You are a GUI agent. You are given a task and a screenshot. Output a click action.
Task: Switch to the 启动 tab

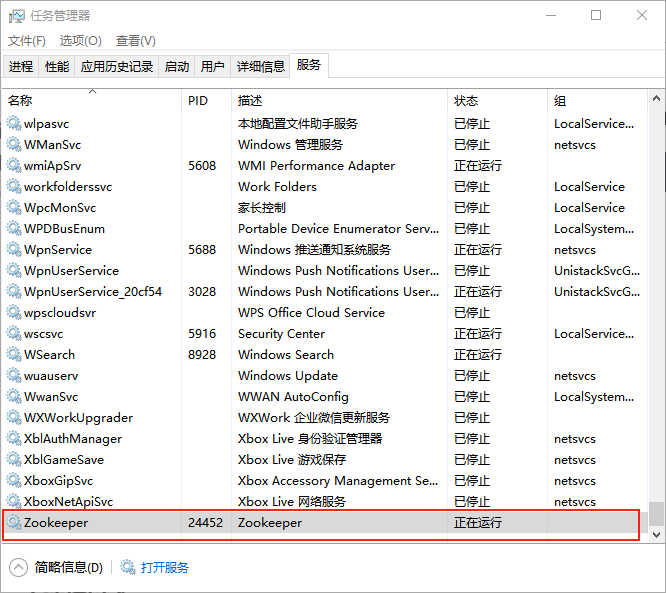coord(177,67)
